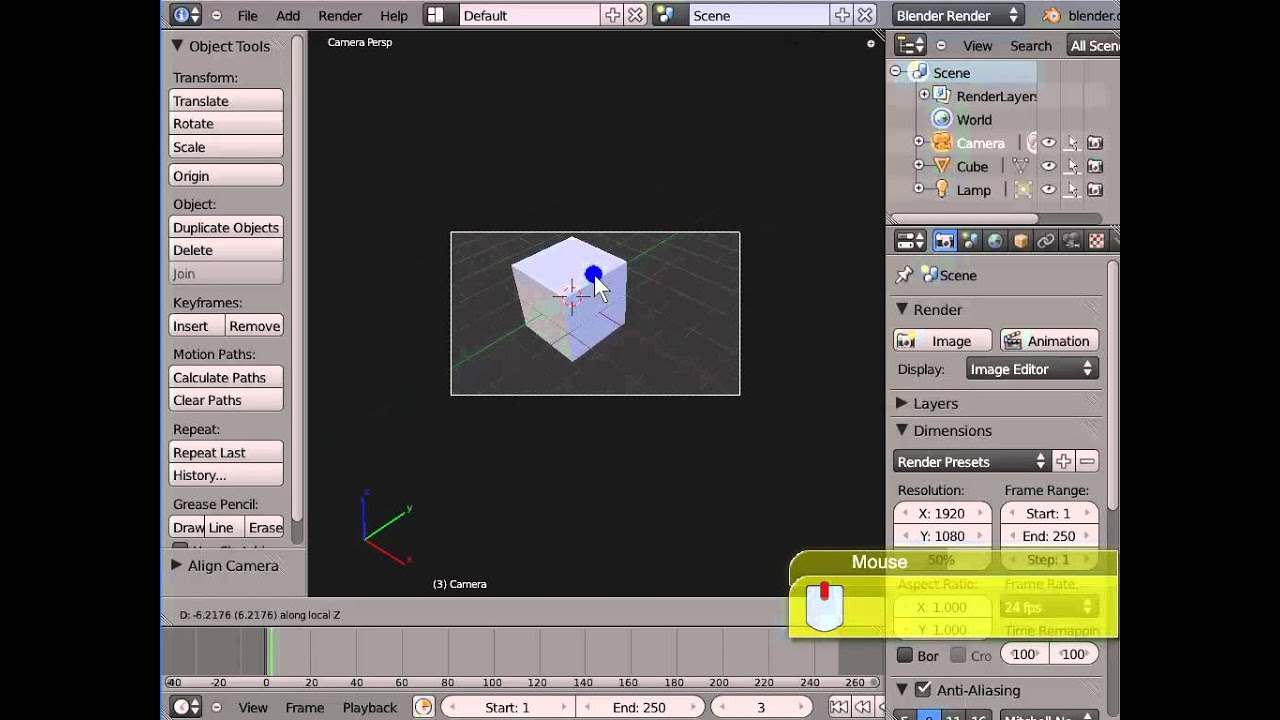Add a render preset with plus

[x=1063, y=461]
